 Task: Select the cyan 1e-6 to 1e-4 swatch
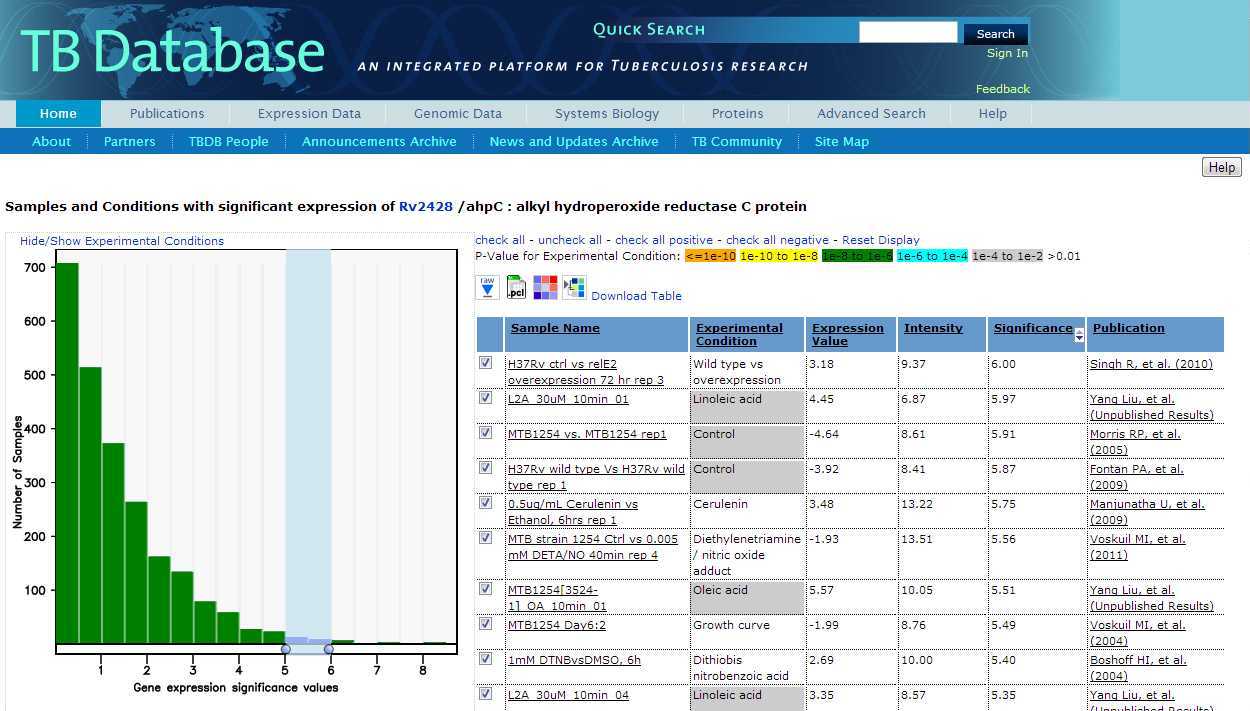click(932, 256)
